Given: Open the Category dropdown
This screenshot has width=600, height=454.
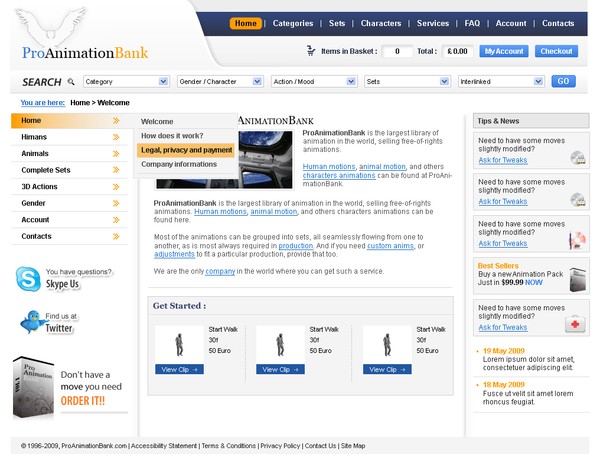Looking at the screenshot, I should [x=126, y=82].
